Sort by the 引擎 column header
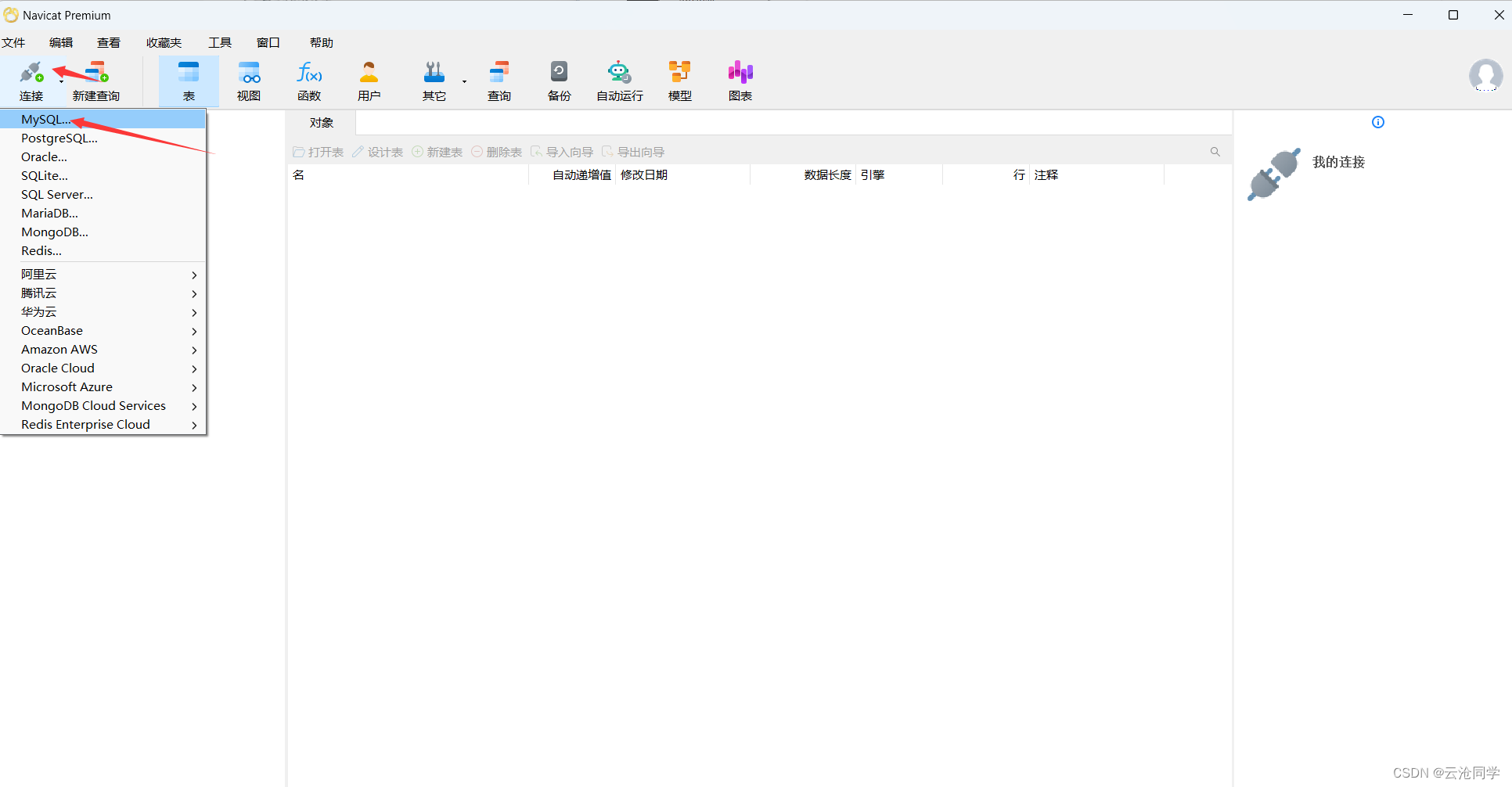Screen dimensions: 1512x787 pos(899,175)
